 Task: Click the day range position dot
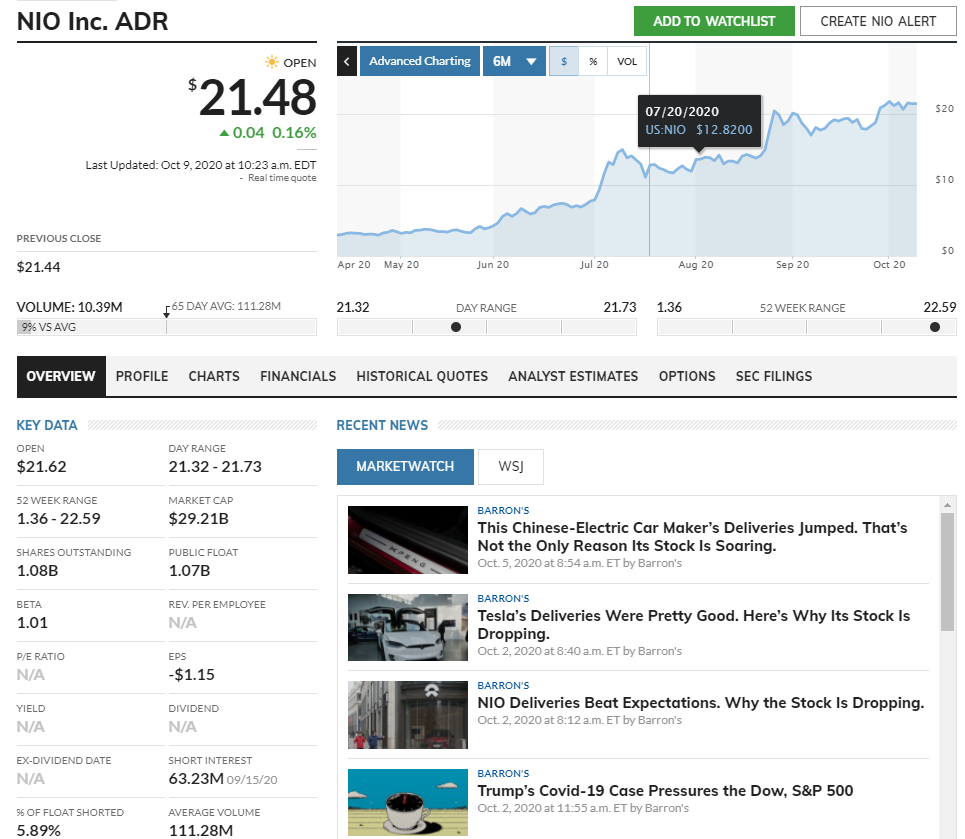pos(456,327)
